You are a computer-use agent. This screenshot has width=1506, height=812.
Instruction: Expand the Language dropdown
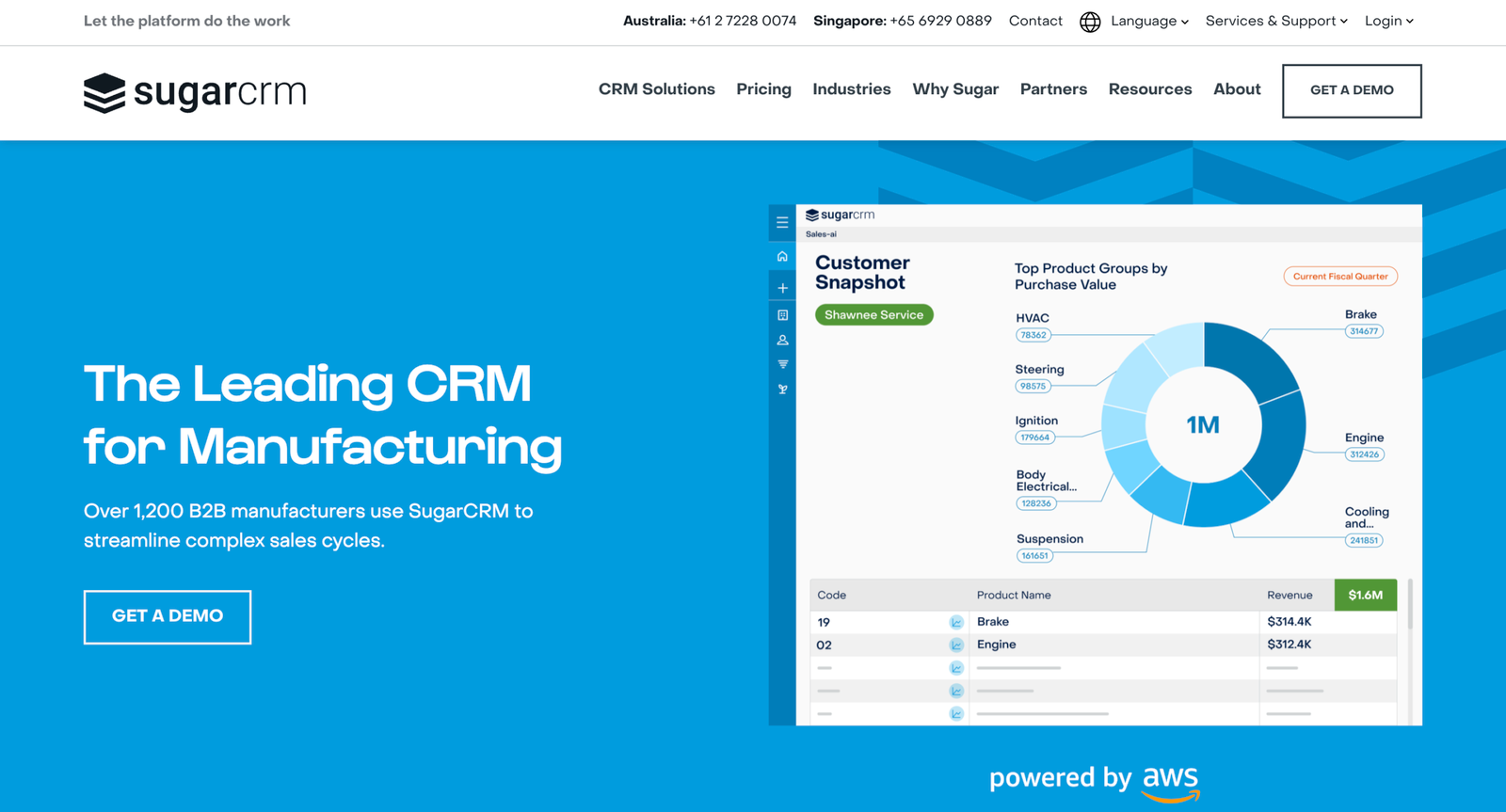point(1149,21)
